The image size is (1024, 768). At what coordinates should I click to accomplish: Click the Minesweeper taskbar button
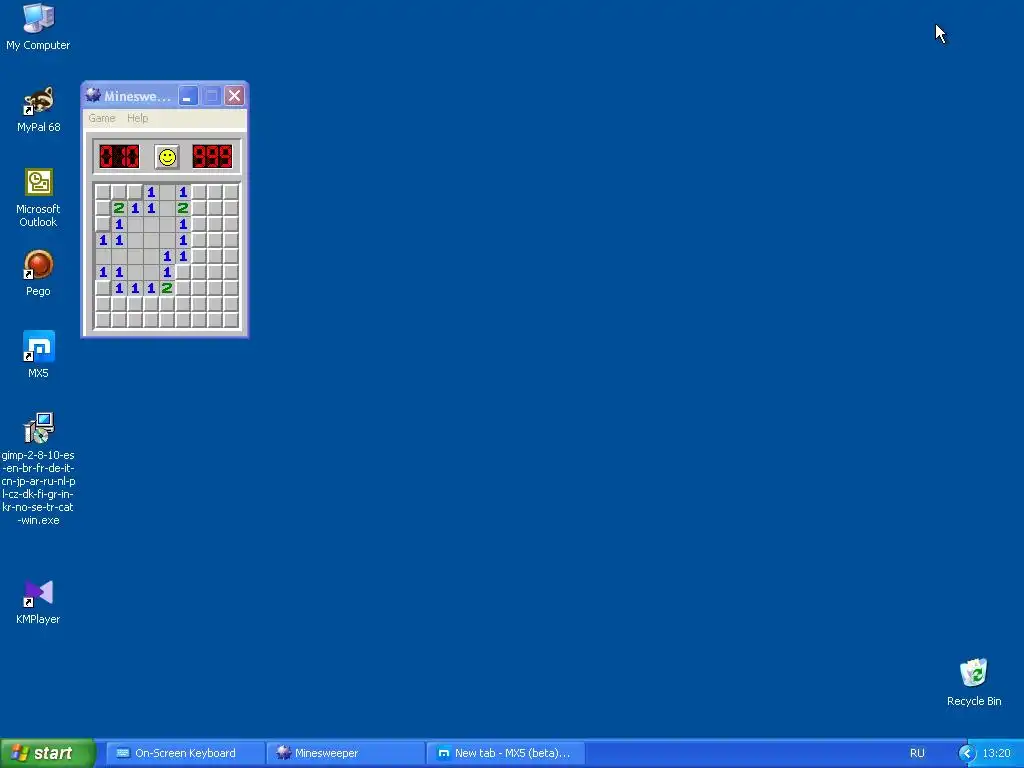[345, 753]
